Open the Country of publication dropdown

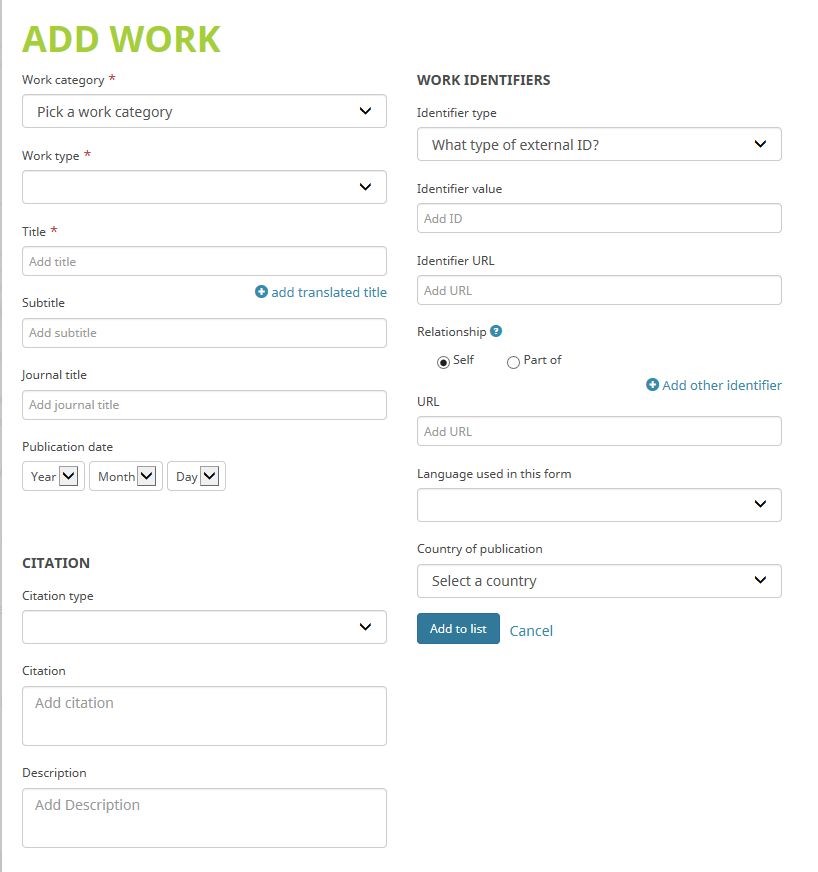[x=599, y=581]
